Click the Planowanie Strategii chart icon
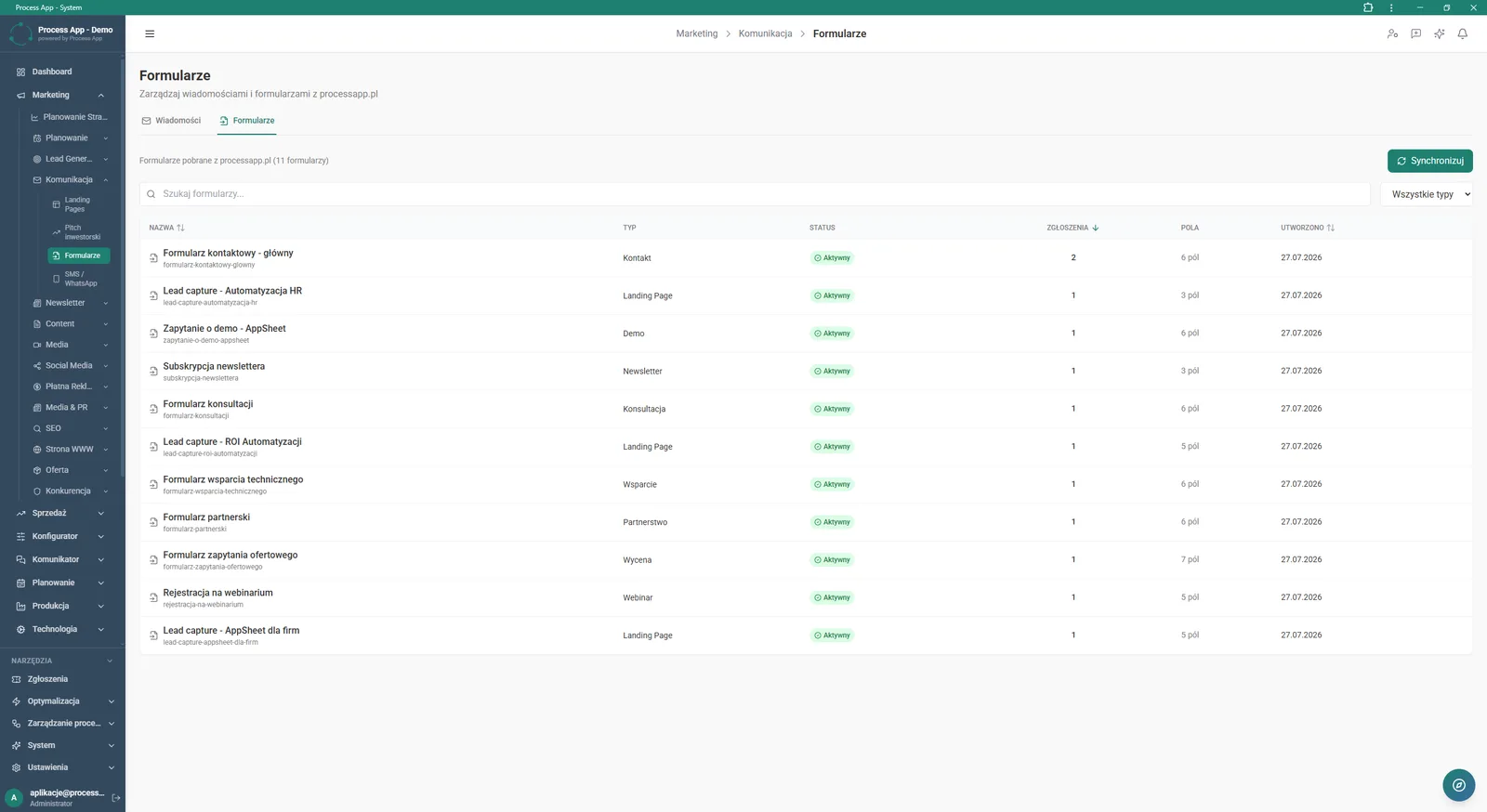 [x=34, y=117]
